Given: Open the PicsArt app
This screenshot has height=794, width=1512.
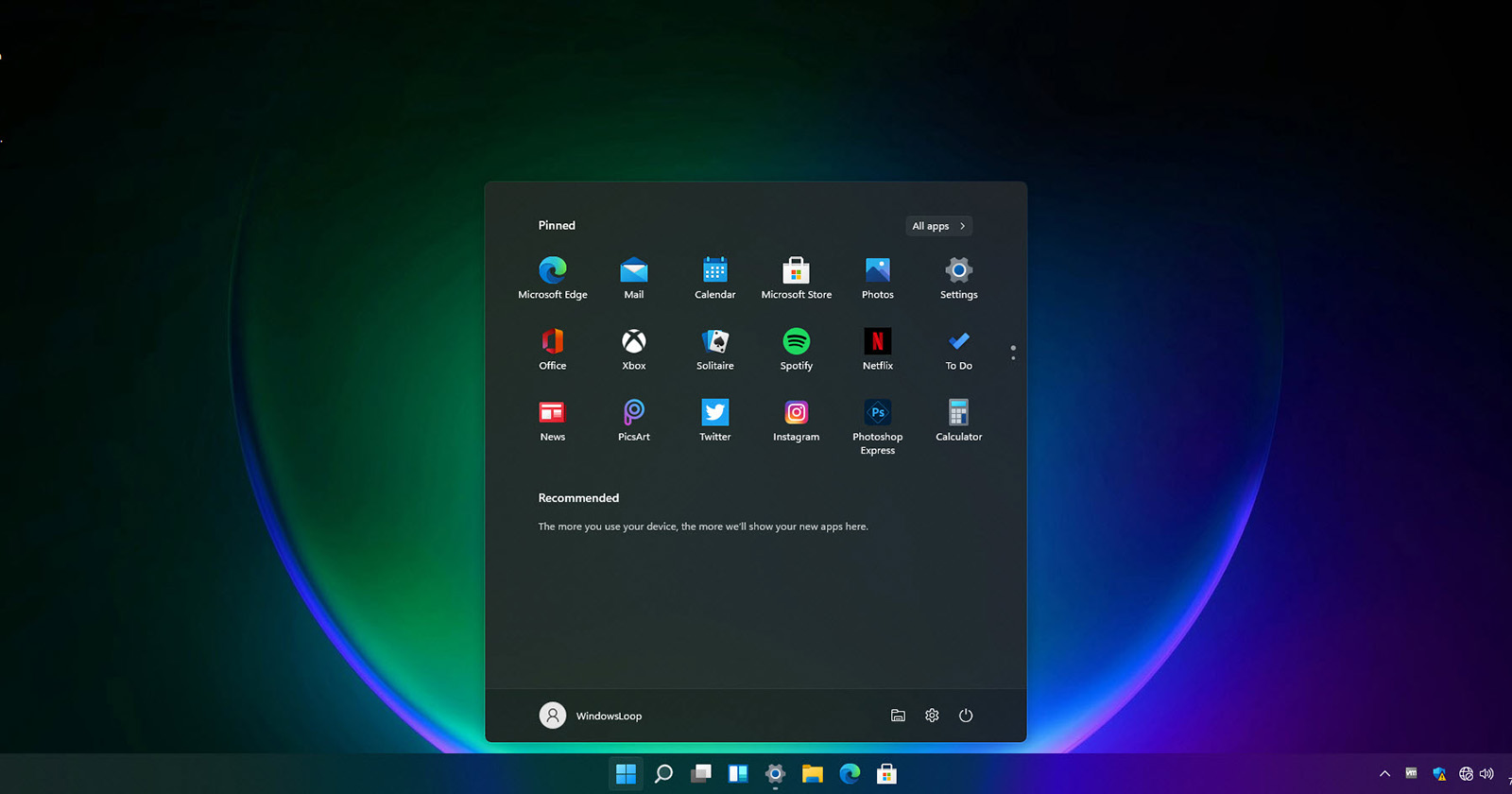Looking at the screenshot, I should coord(634,420).
